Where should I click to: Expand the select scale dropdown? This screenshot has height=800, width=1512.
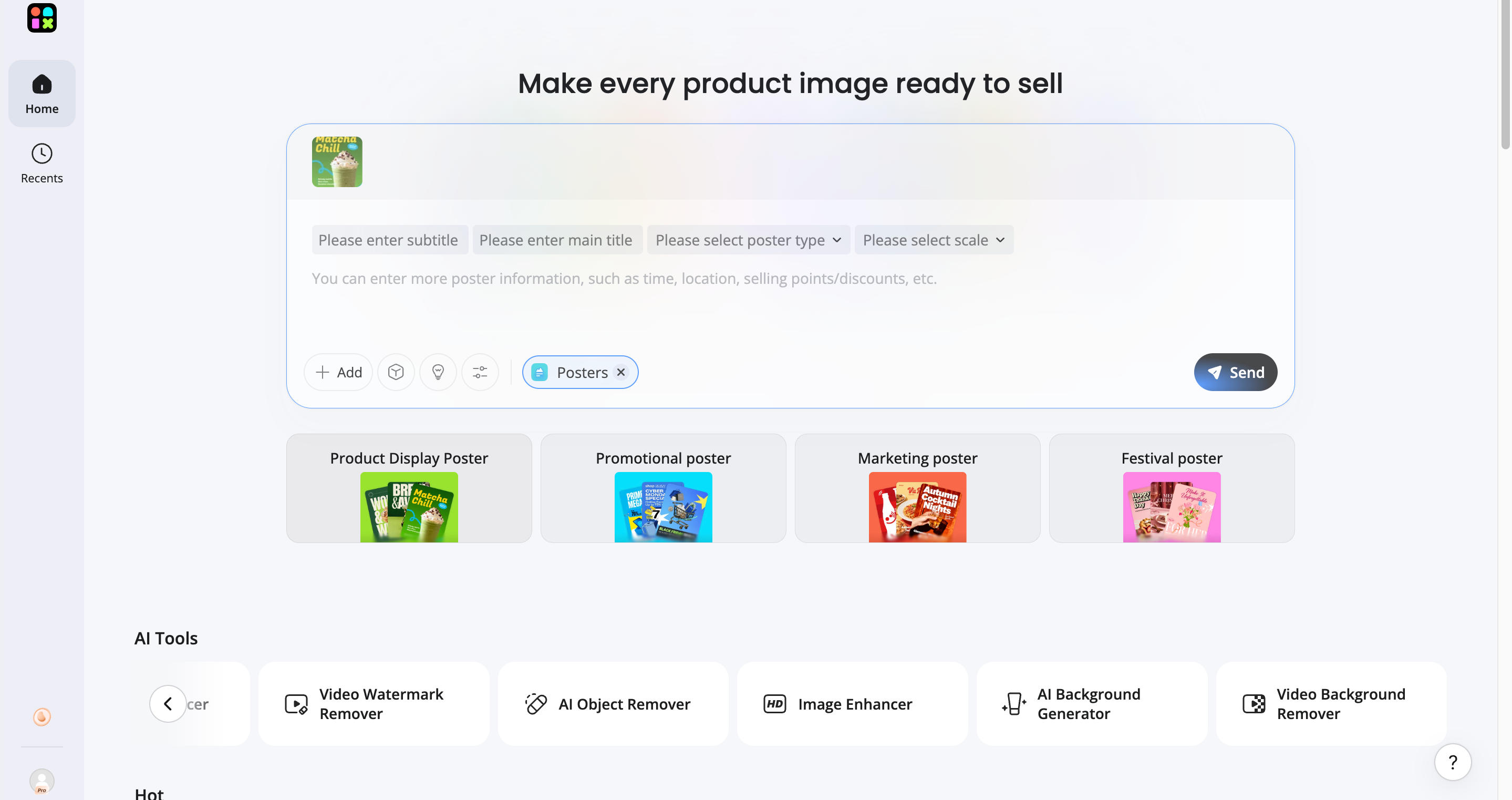pyautogui.click(x=934, y=240)
